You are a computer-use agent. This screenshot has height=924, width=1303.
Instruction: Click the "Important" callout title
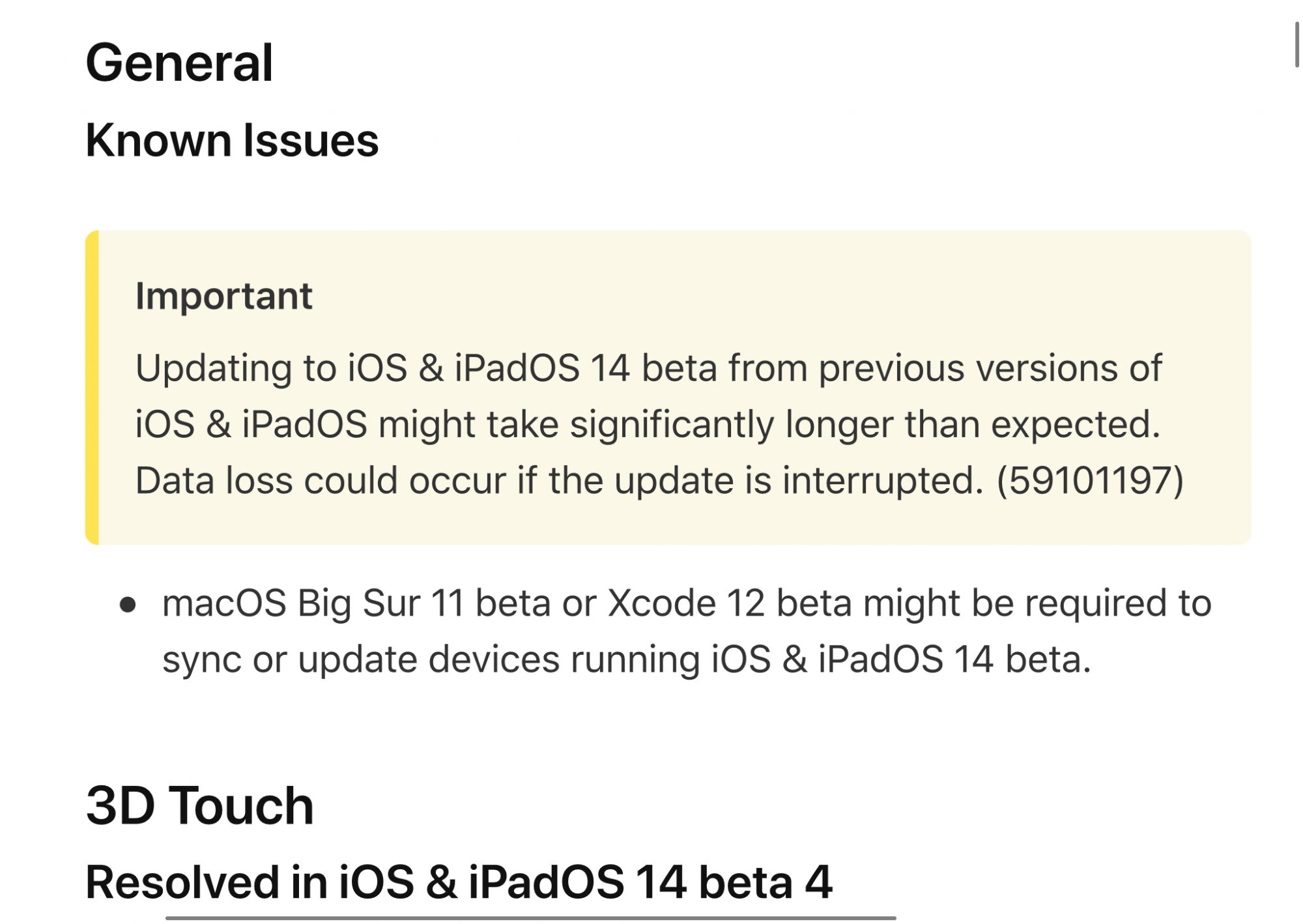pos(223,296)
